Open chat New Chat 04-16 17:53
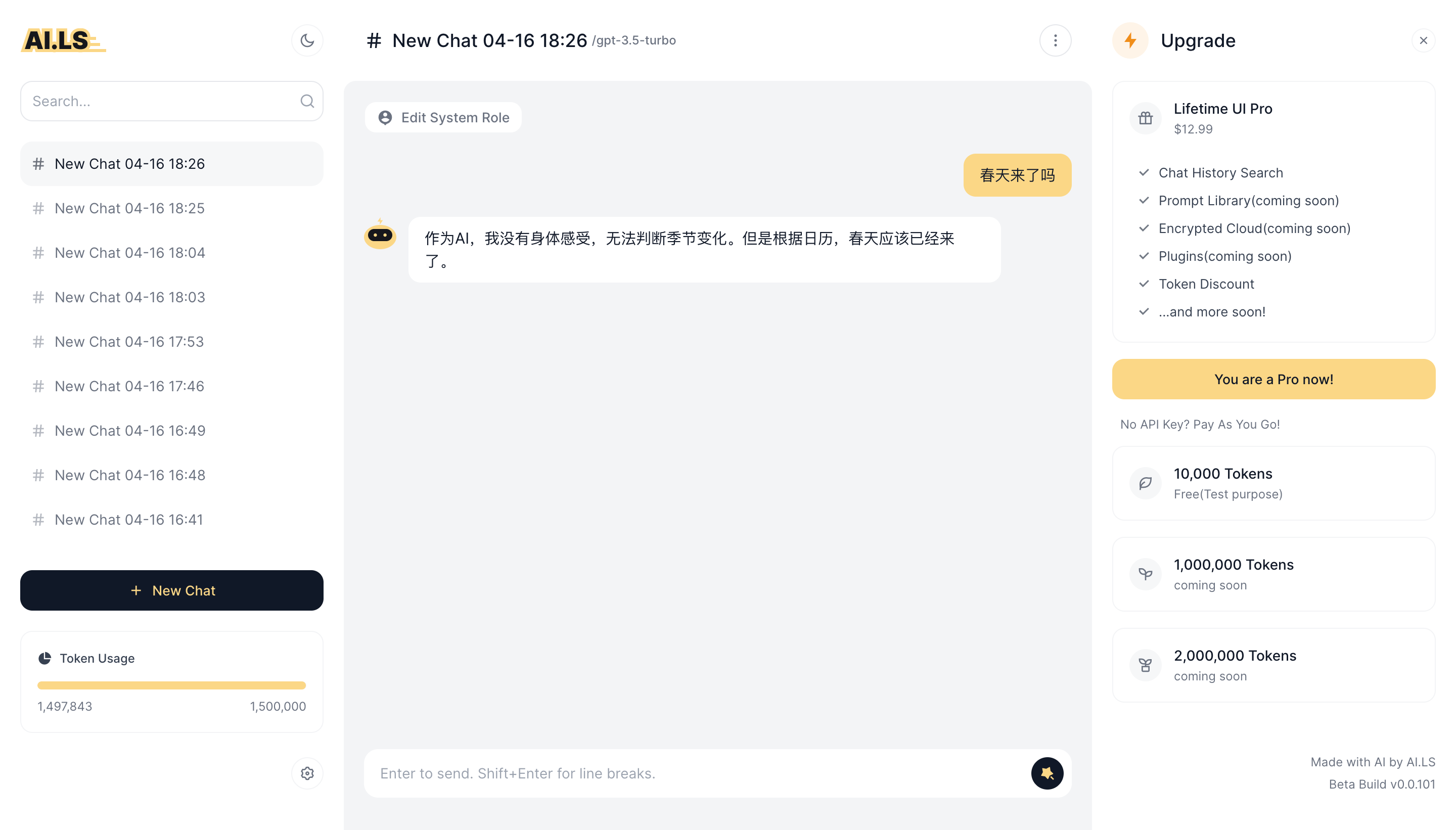Image resolution: width=1456 pixels, height=830 pixels. point(129,342)
